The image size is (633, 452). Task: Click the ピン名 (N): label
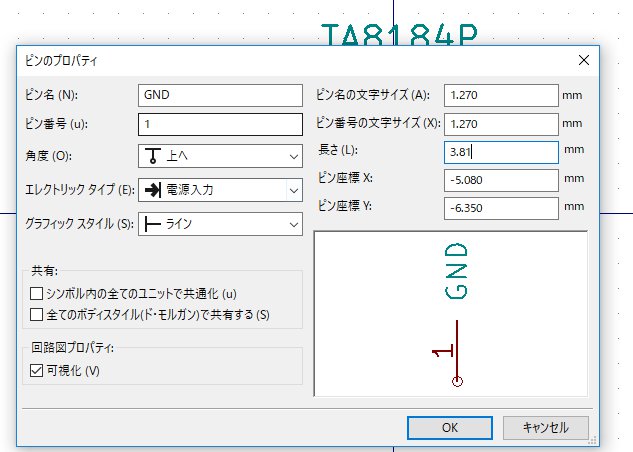pyautogui.click(x=51, y=95)
